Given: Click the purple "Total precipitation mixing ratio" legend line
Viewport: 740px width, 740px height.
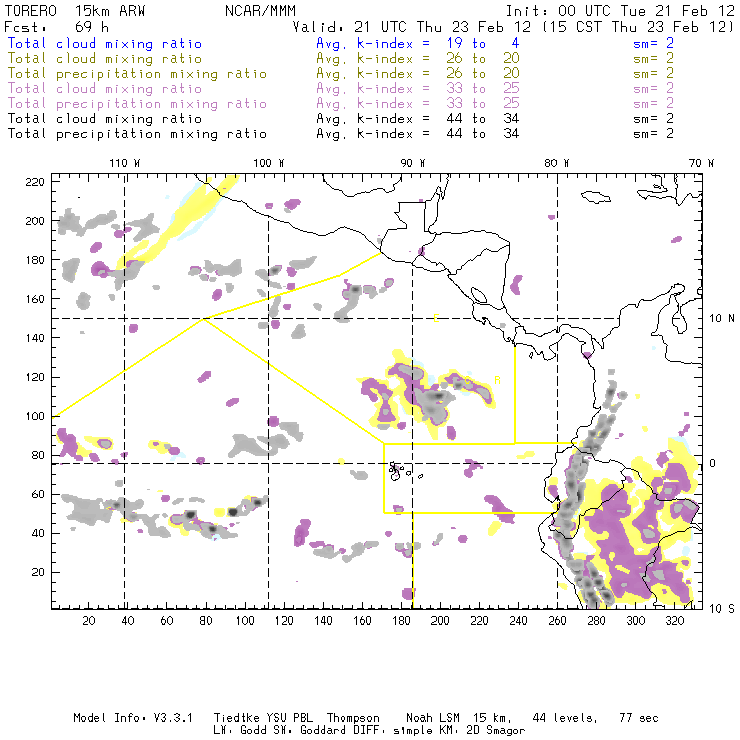Looking at the screenshot, I should tap(137, 104).
